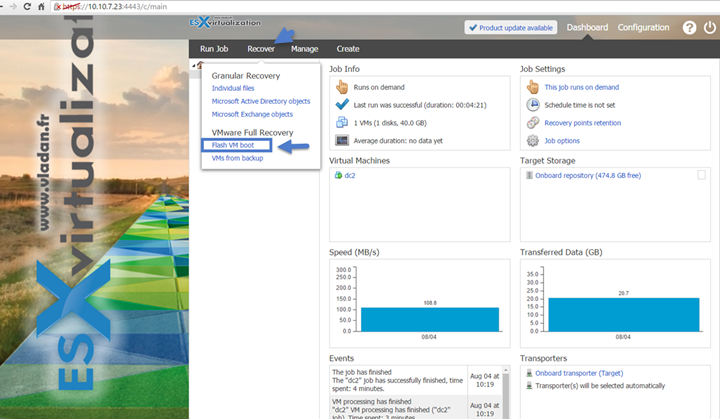
Task: Switch to the Configuration tab
Action: [x=643, y=28]
